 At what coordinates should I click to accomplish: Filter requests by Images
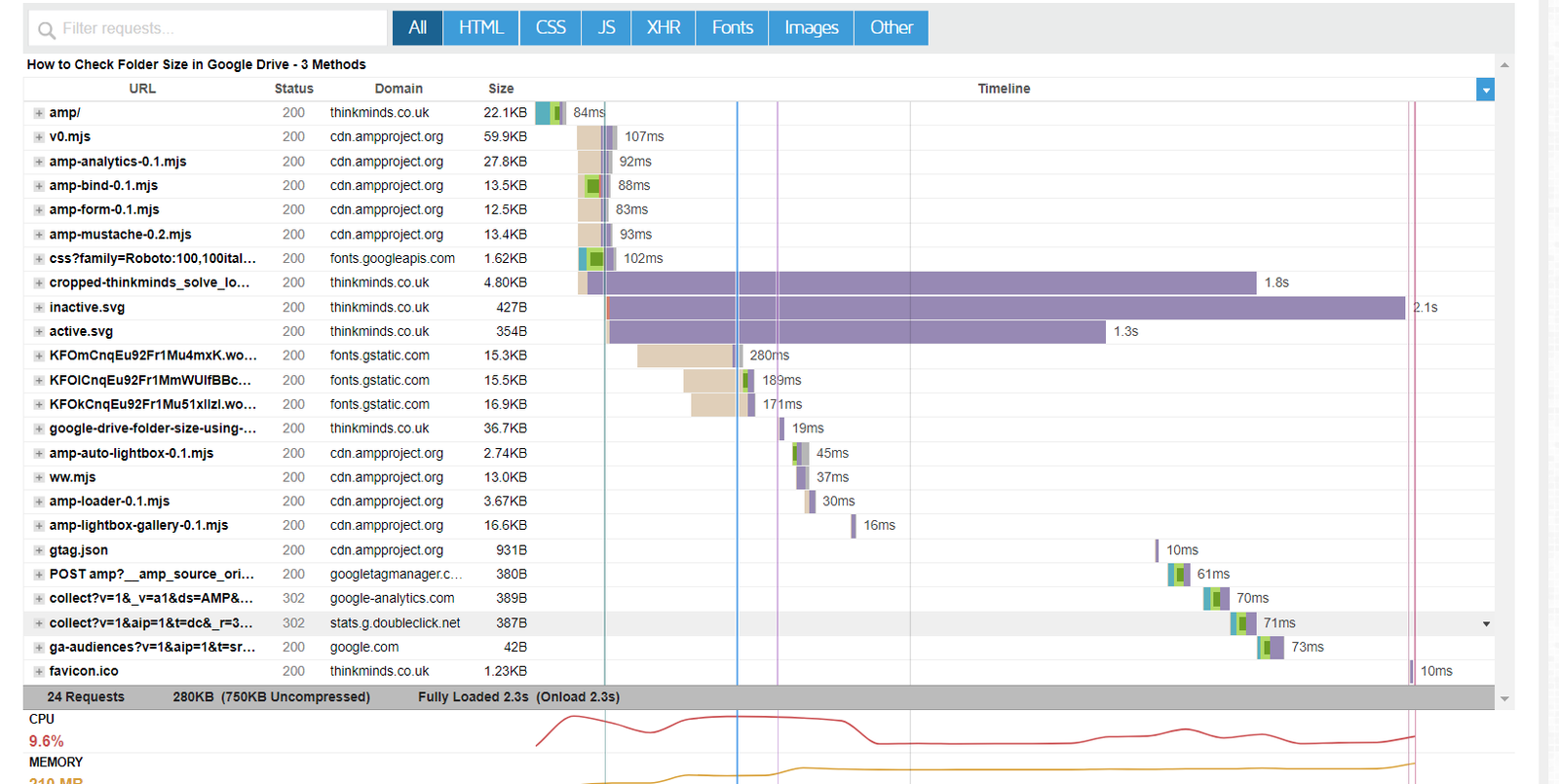pyautogui.click(x=811, y=28)
